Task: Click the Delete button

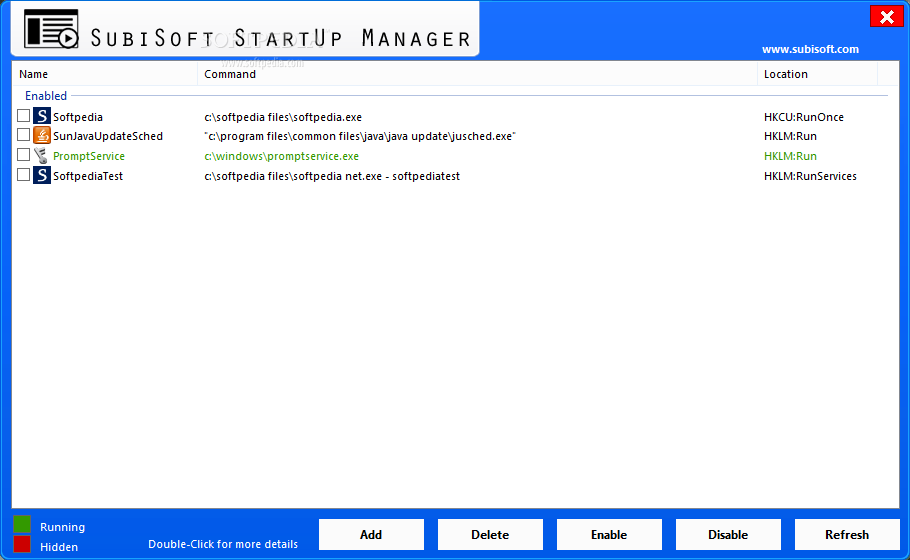Action: (490, 534)
